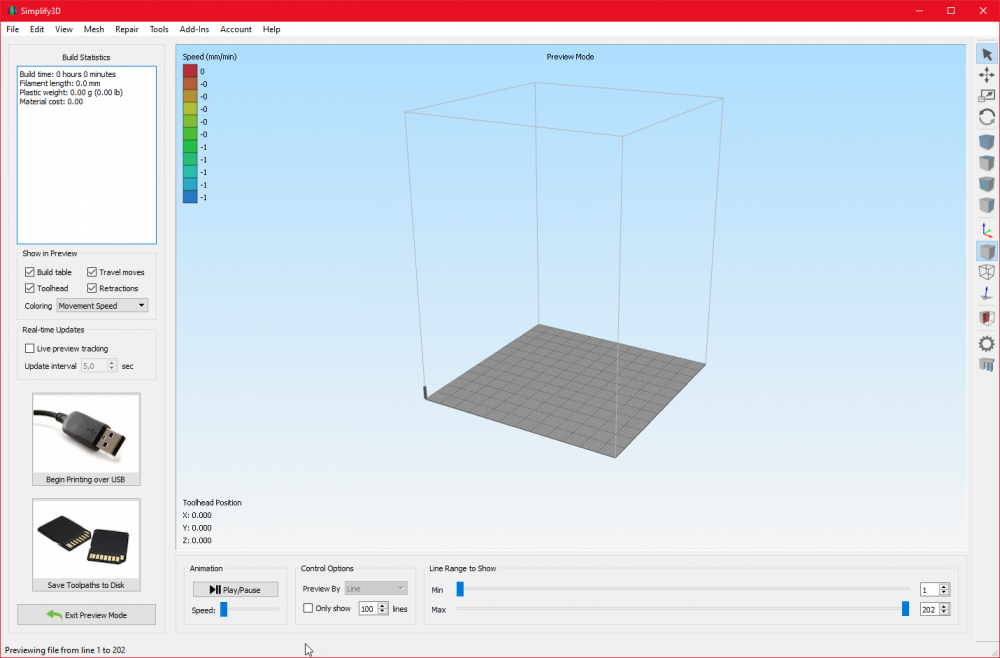Screen dimensions: 1000x658
Task: Open the Mesh menu
Action: [94, 29]
